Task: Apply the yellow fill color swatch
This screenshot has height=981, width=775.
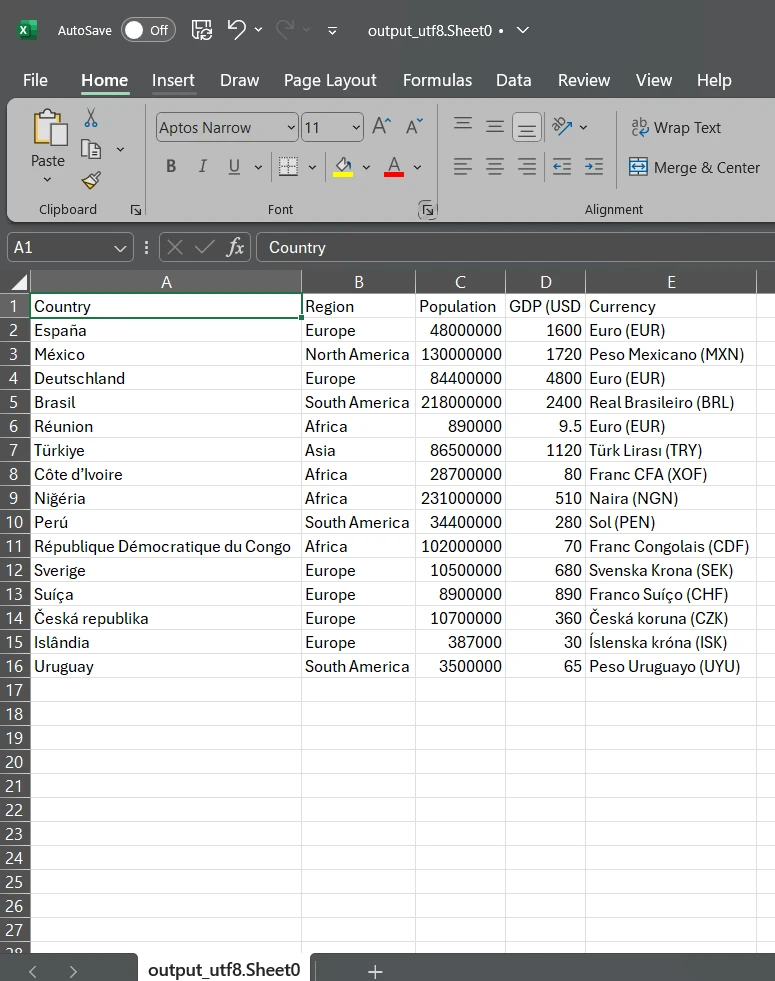Action: [343, 167]
